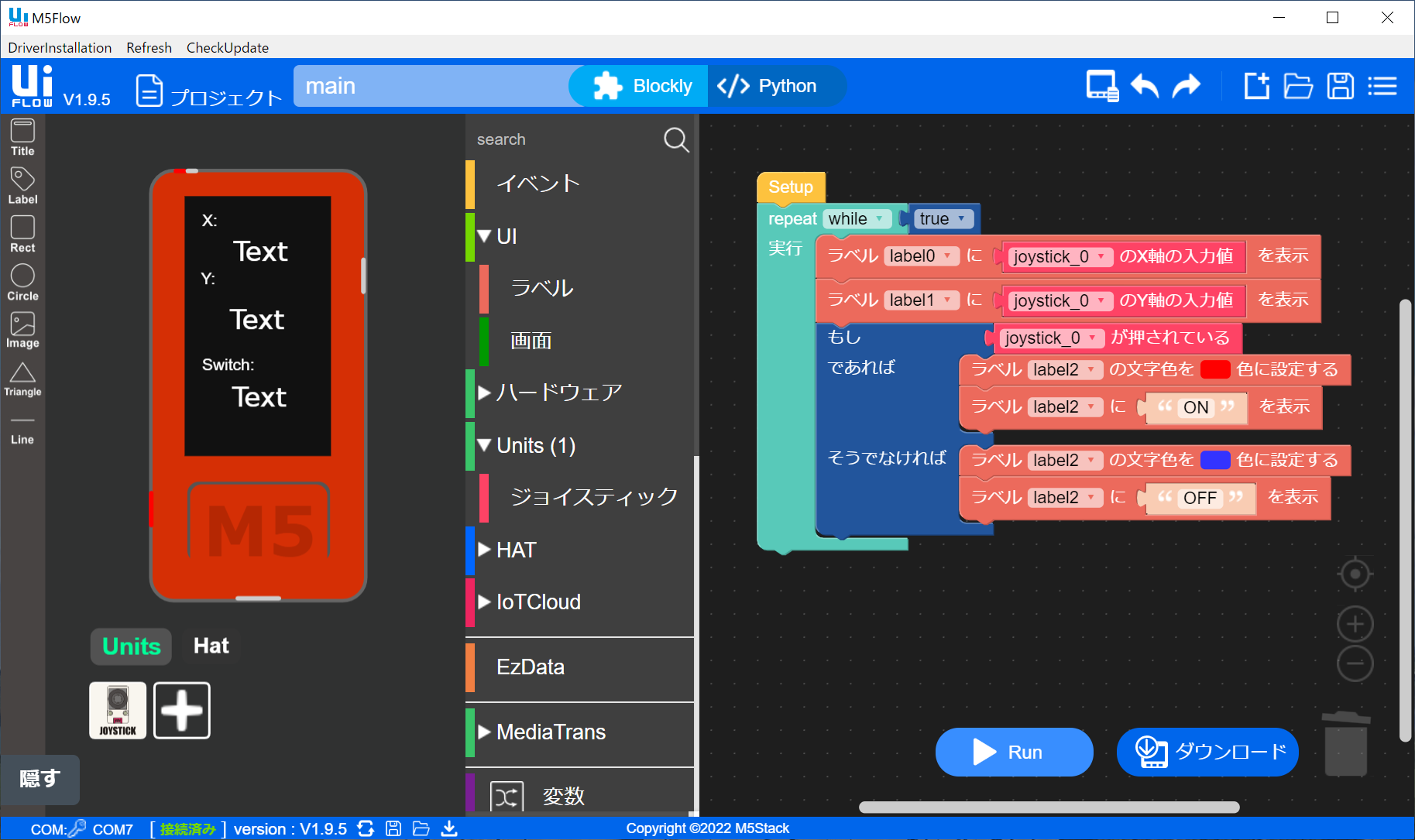Select the Triangle shape tool
Screen dimensions: 1415x840
(x=22, y=379)
